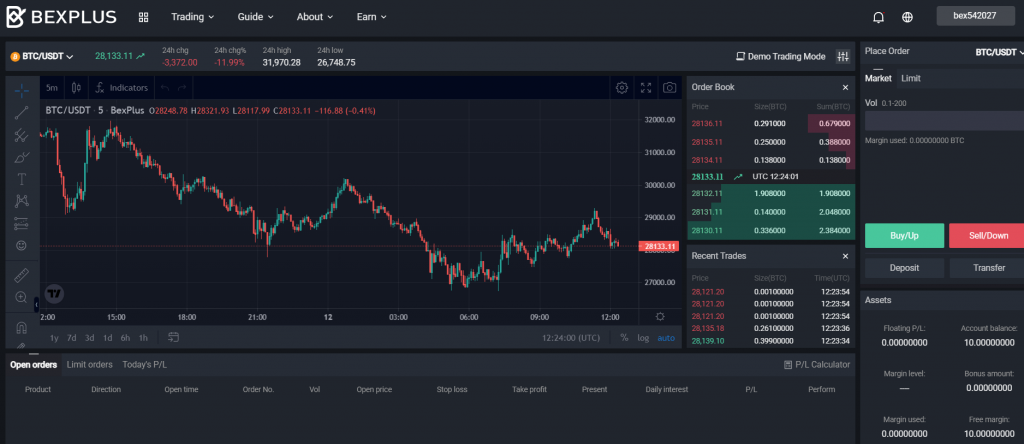Screen dimensions: 1024x444
Task: Switch to Demo Trading Mode
Action: 780,57
